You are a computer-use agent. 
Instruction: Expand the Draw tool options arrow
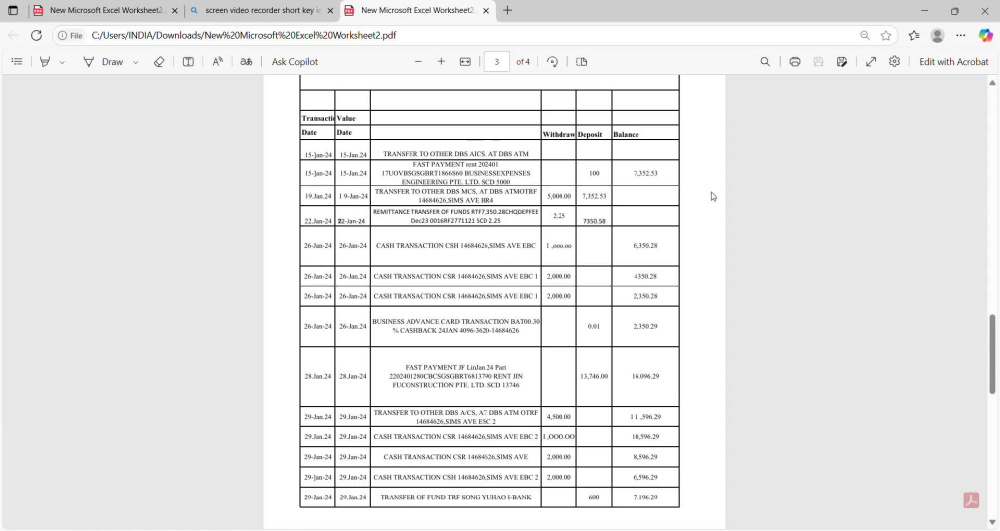pyautogui.click(x=135, y=62)
